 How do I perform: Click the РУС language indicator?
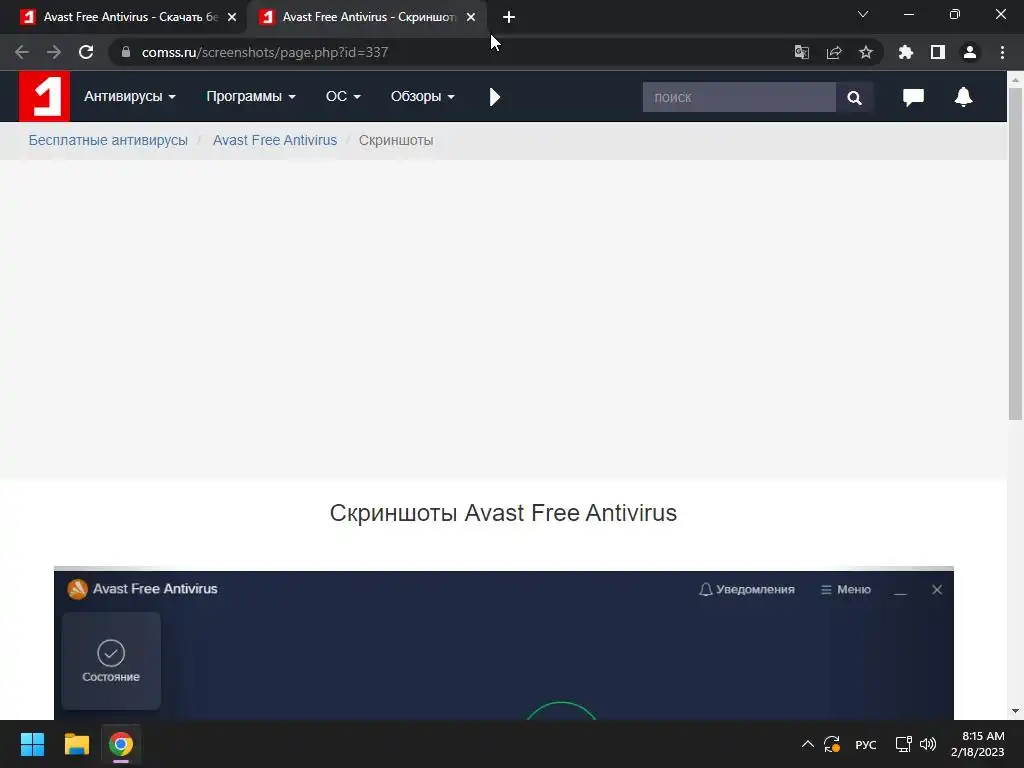point(866,744)
